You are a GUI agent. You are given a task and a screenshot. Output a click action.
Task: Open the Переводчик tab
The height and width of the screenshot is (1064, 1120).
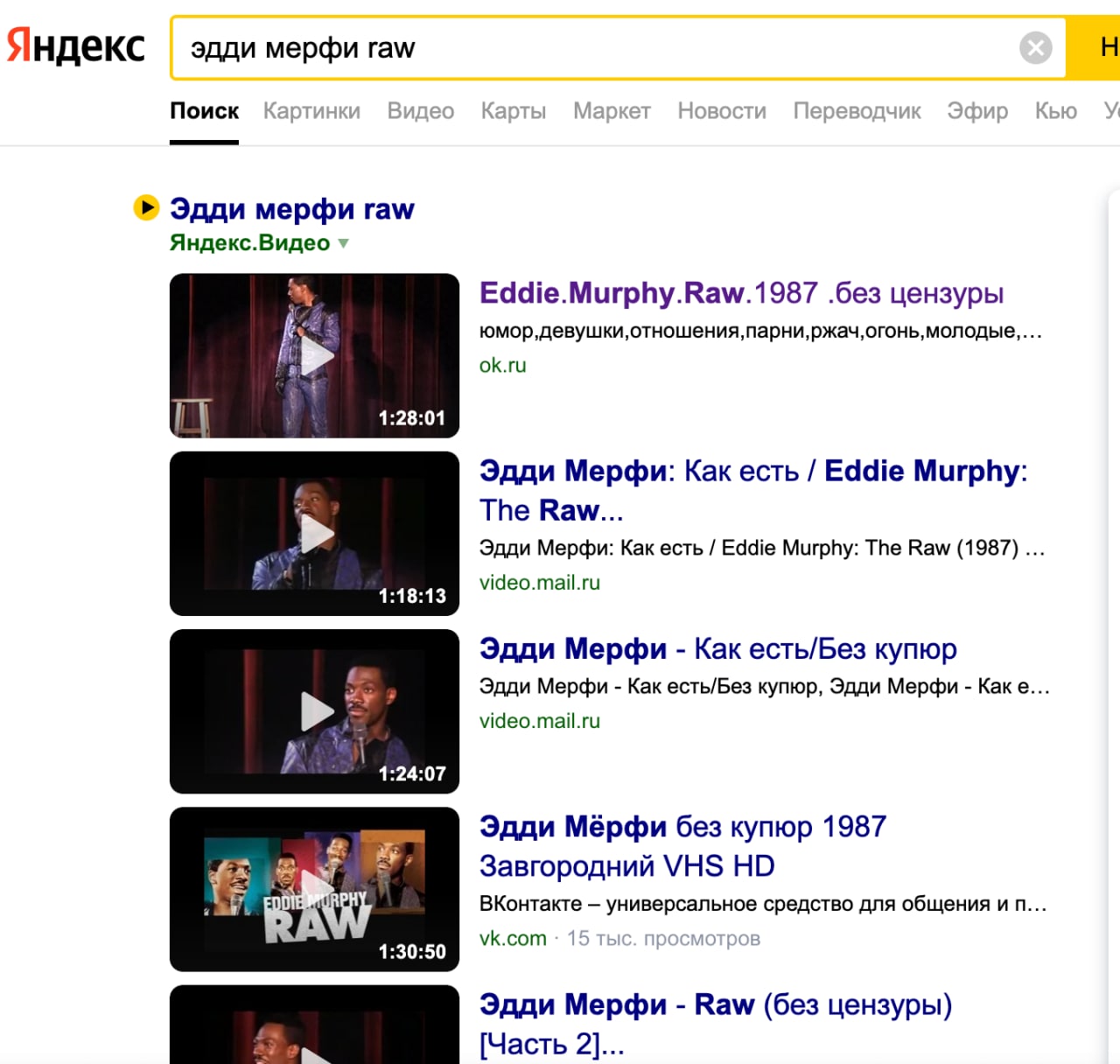[857, 111]
